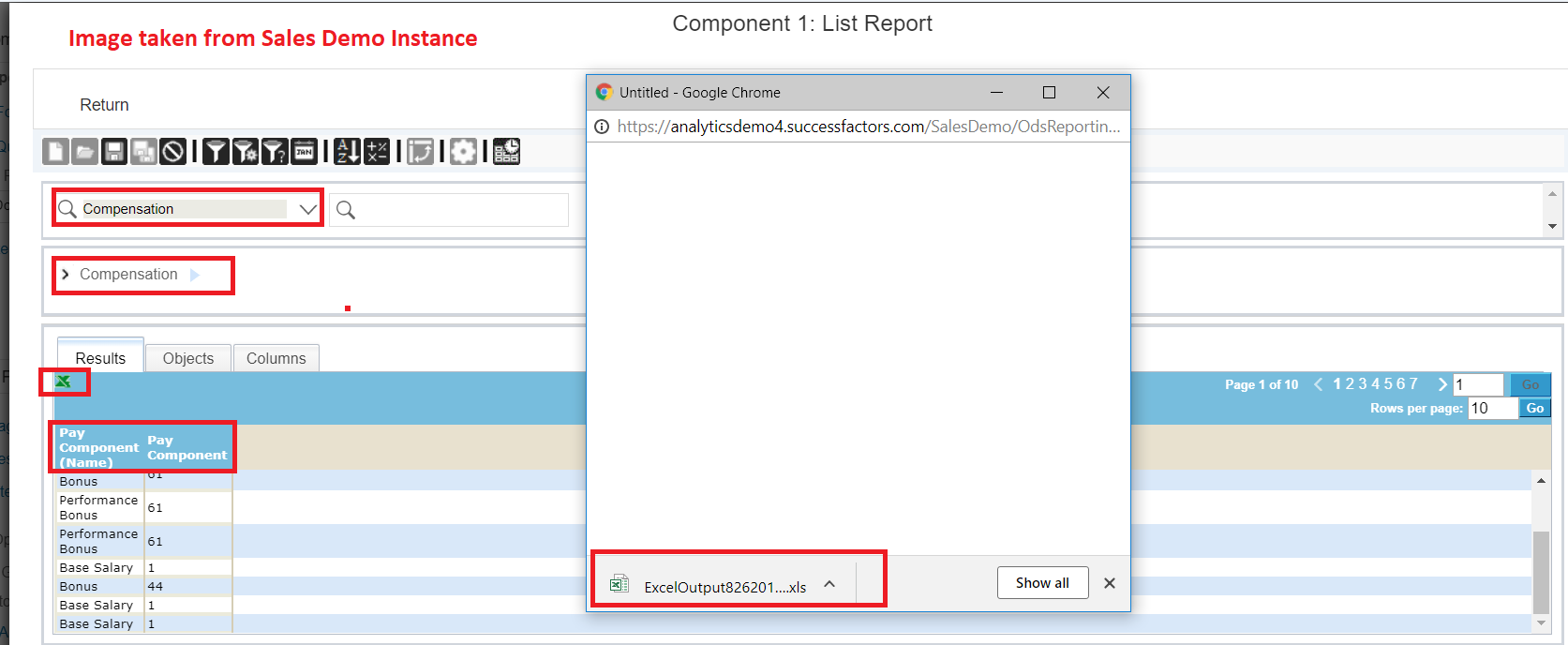The height and width of the screenshot is (645, 1568).
Task: Click the Pay Component column header
Action: [187, 447]
